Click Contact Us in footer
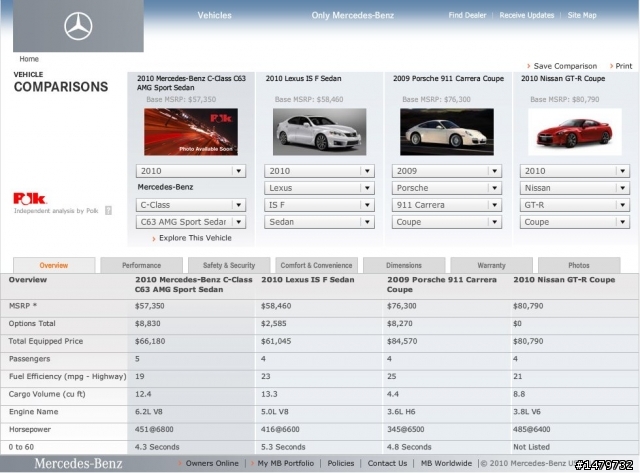The width and height of the screenshot is (640, 473). pyautogui.click(x=387, y=464)
